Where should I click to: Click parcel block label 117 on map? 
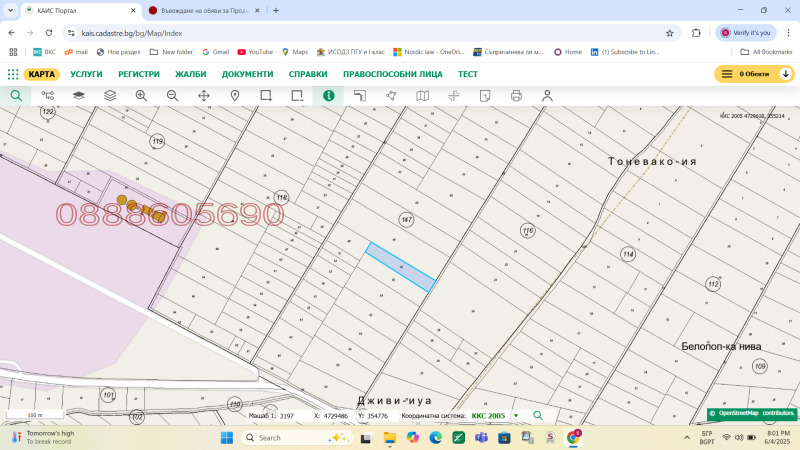(406, 220)
